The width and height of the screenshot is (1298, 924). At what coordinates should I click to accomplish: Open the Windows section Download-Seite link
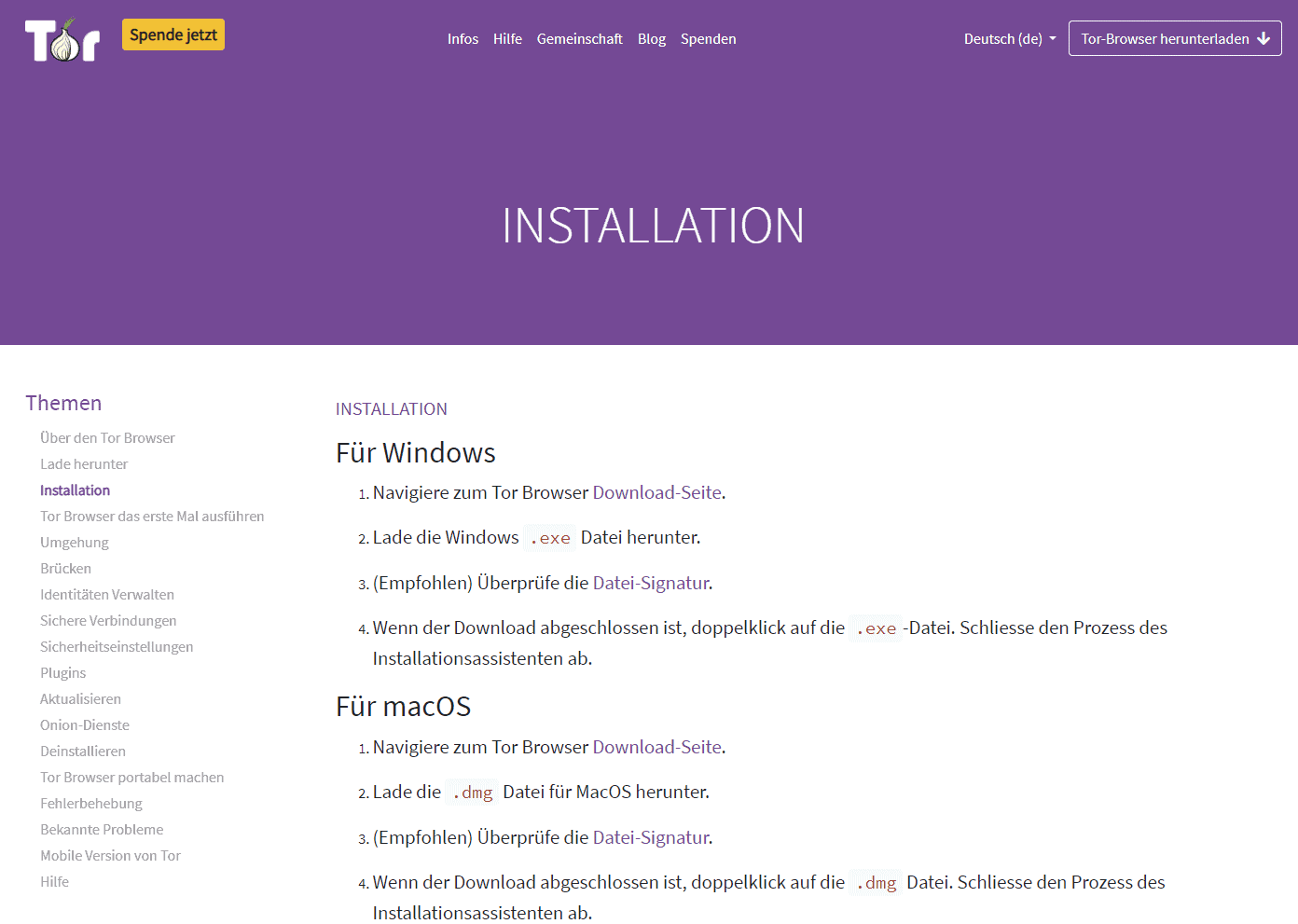tap(656, 492)
